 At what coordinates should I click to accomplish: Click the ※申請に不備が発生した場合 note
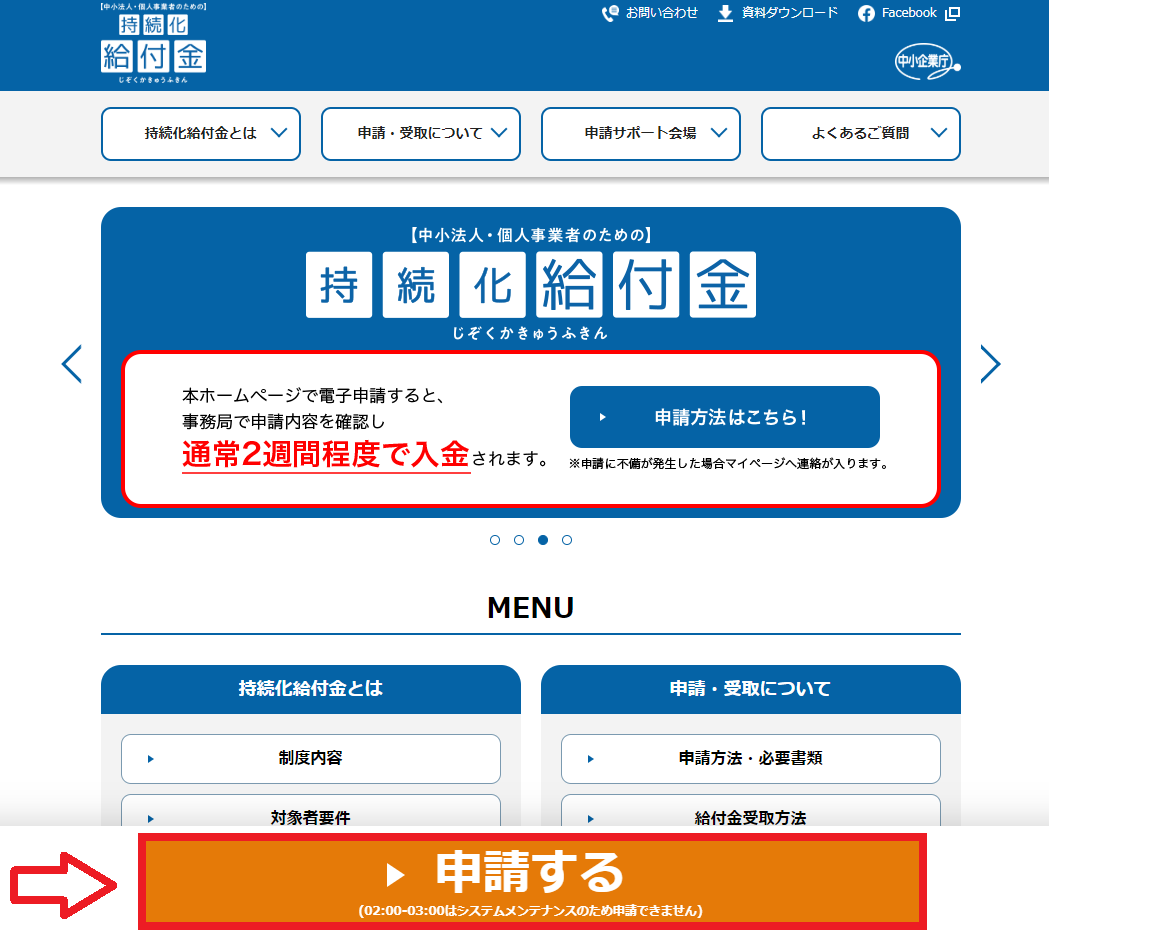point(730,464)
